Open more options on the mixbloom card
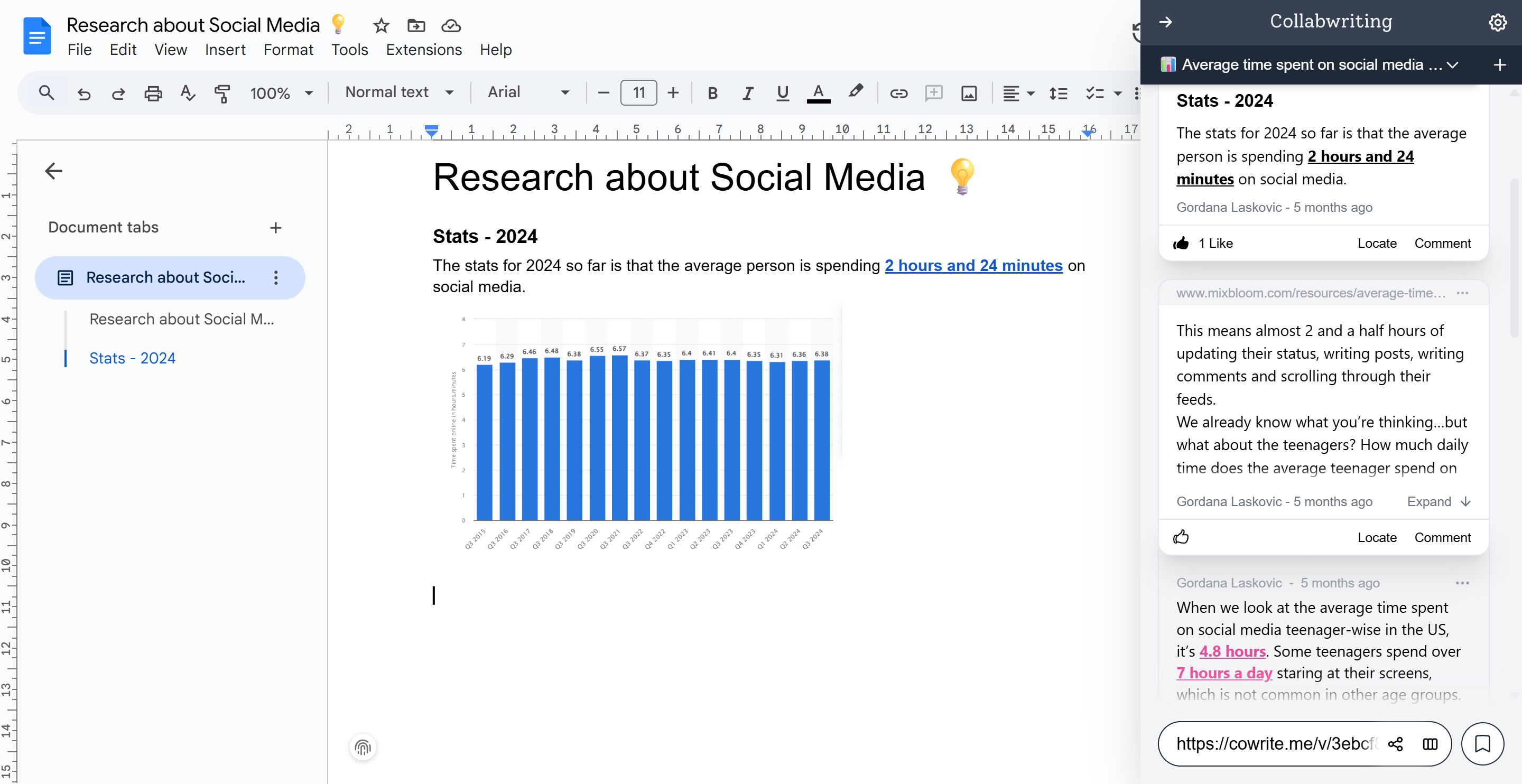 (1462, 293)
